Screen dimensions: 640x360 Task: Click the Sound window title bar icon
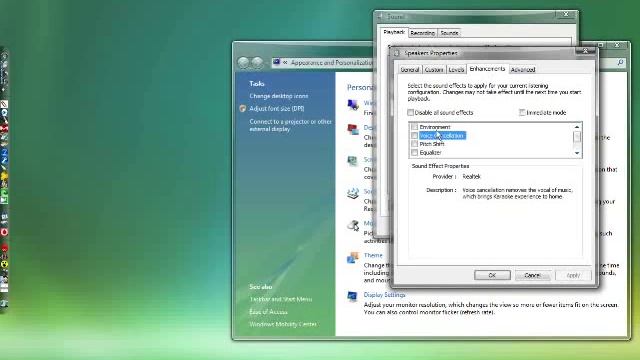coord(380,17)
